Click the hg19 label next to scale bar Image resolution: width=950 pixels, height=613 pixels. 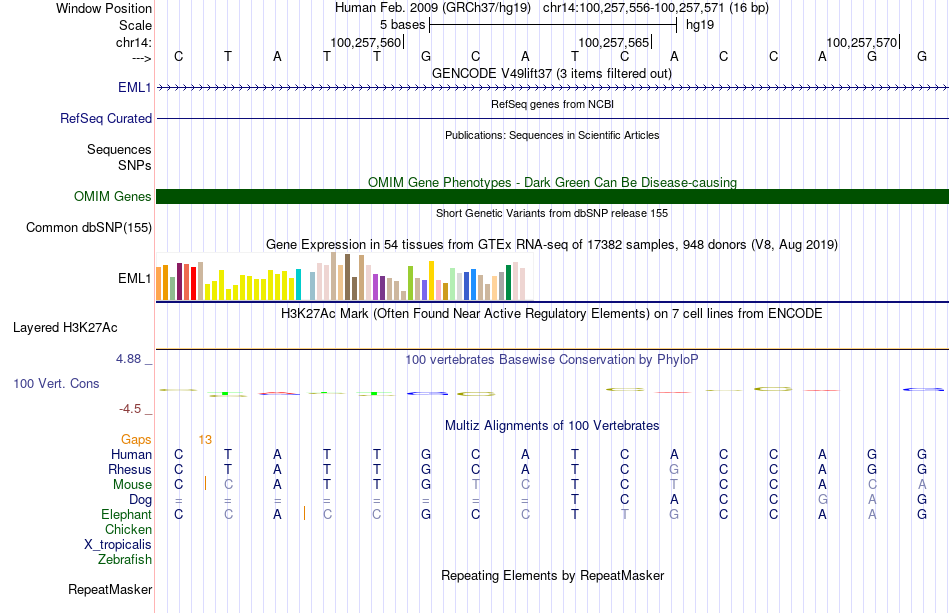700,25
